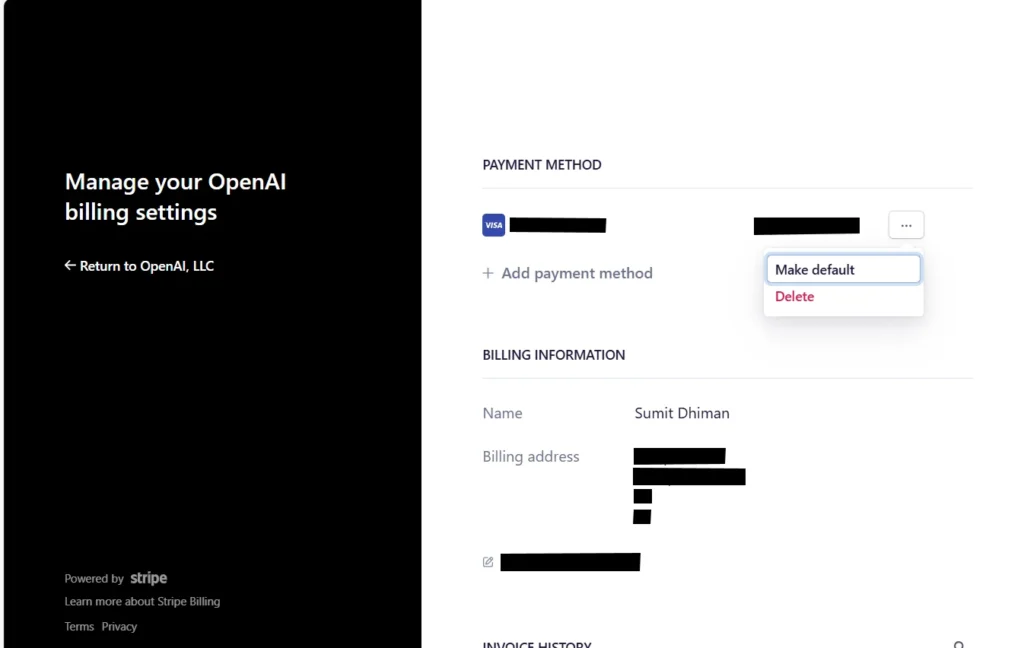Viewport: 1024px width, 648px height.
Task: Open Learn more about Stripe Billing
Action: [142, 602]
